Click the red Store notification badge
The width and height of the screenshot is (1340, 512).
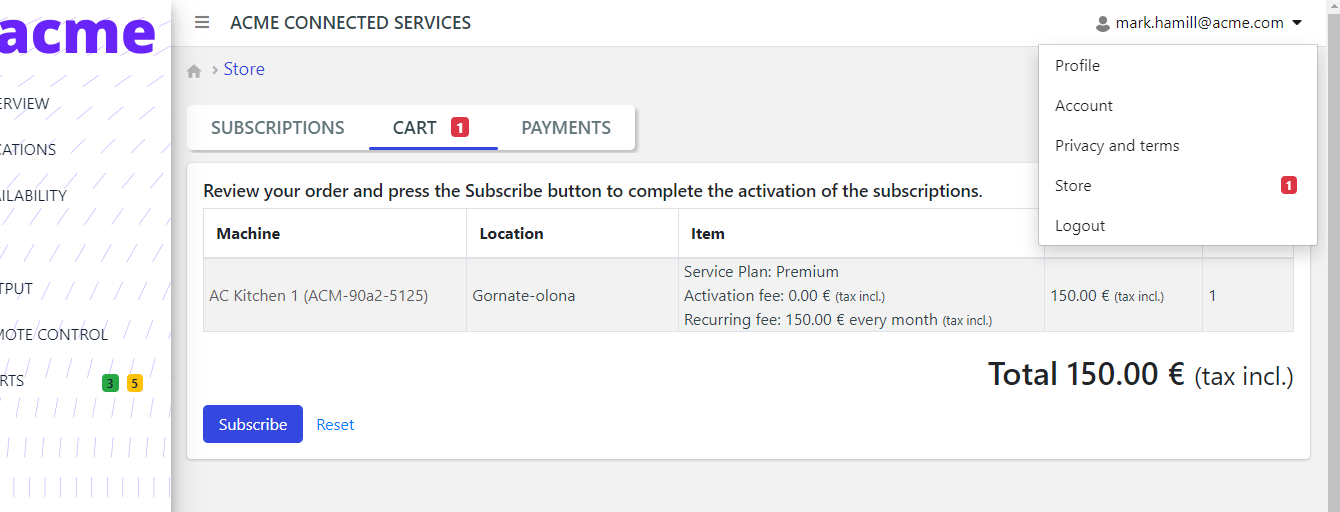coord(1289,185)
